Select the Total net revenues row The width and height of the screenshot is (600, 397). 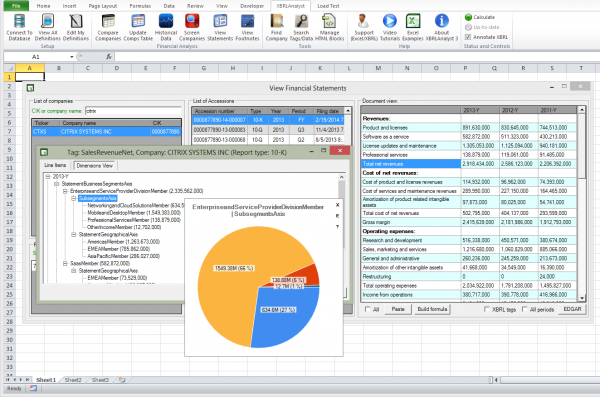click(468, 164)
